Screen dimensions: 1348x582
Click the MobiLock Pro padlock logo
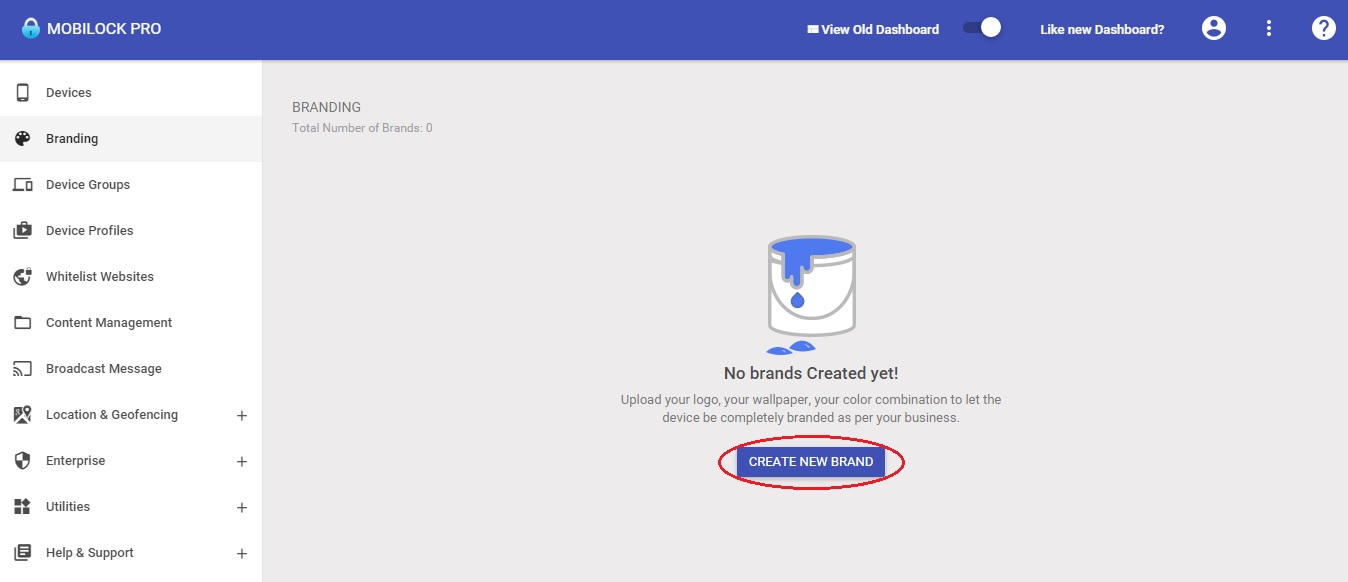tap(31, 28)
